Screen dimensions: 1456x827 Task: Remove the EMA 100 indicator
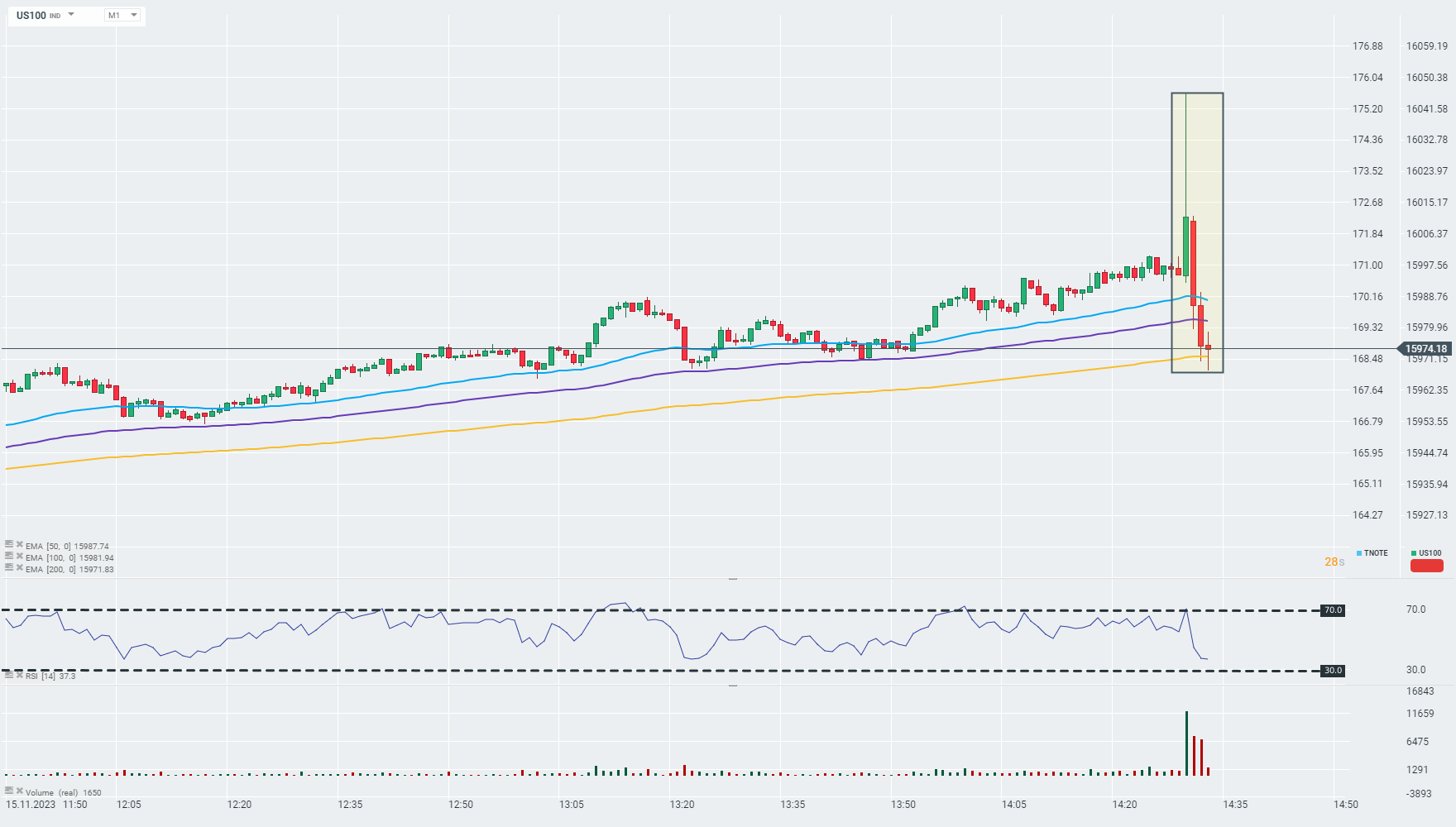click(19, 556)
